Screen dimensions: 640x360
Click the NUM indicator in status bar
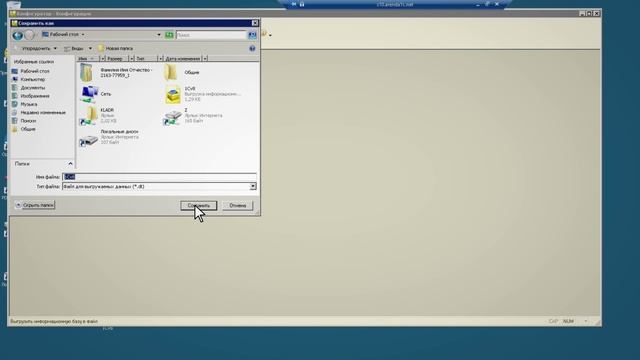click(568, 321)
